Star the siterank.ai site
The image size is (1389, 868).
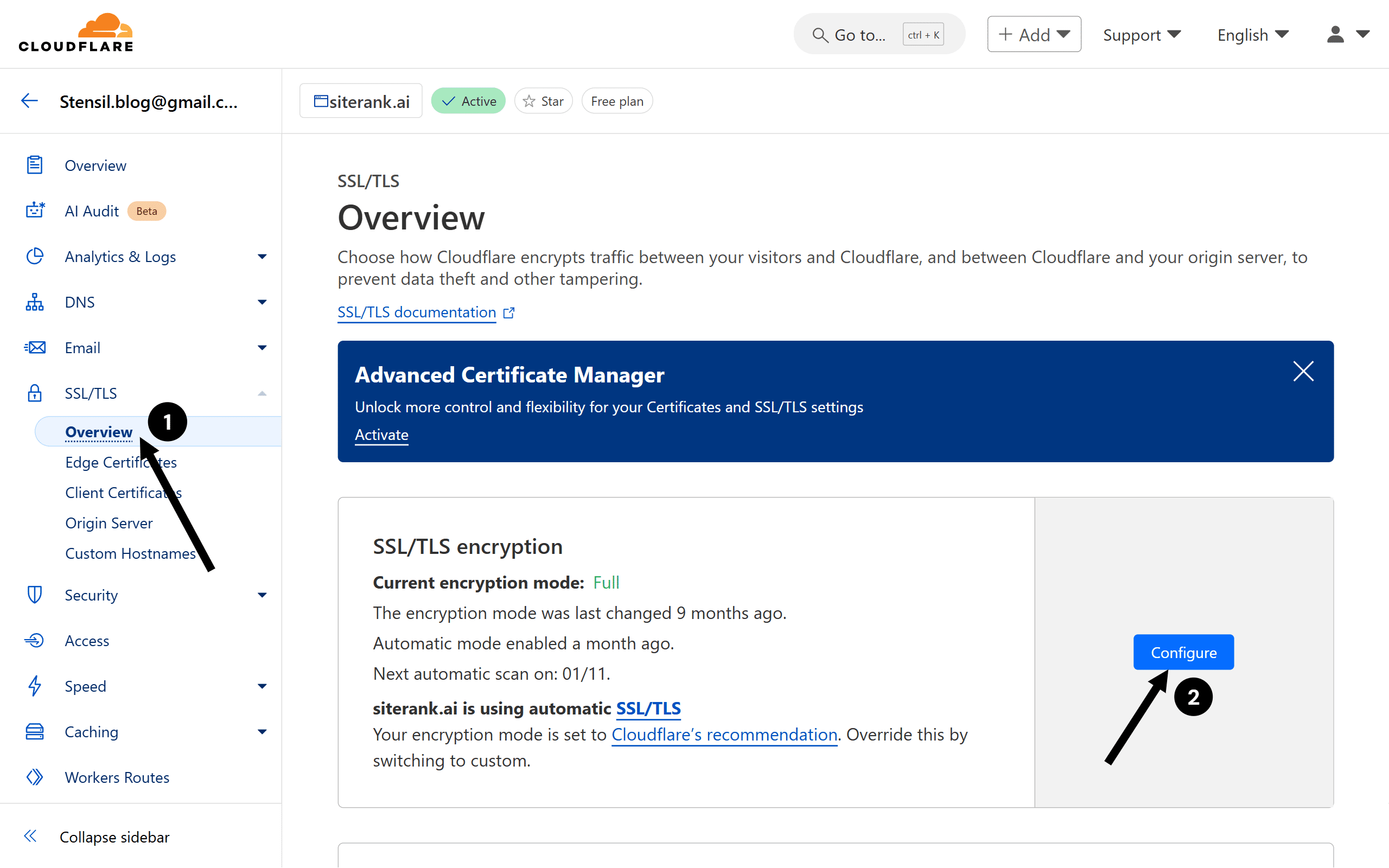click(543, 100)
